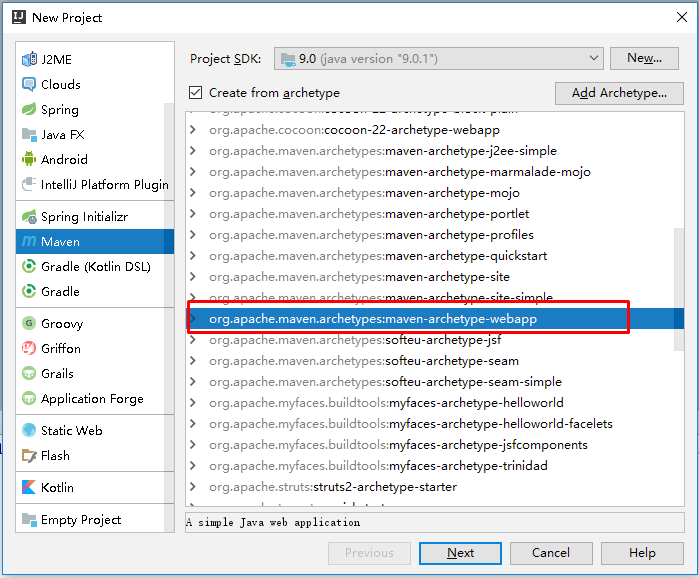699x578 pixels.
Task: Expand the maven-archetype-webapp node
Action: [194, 319]
